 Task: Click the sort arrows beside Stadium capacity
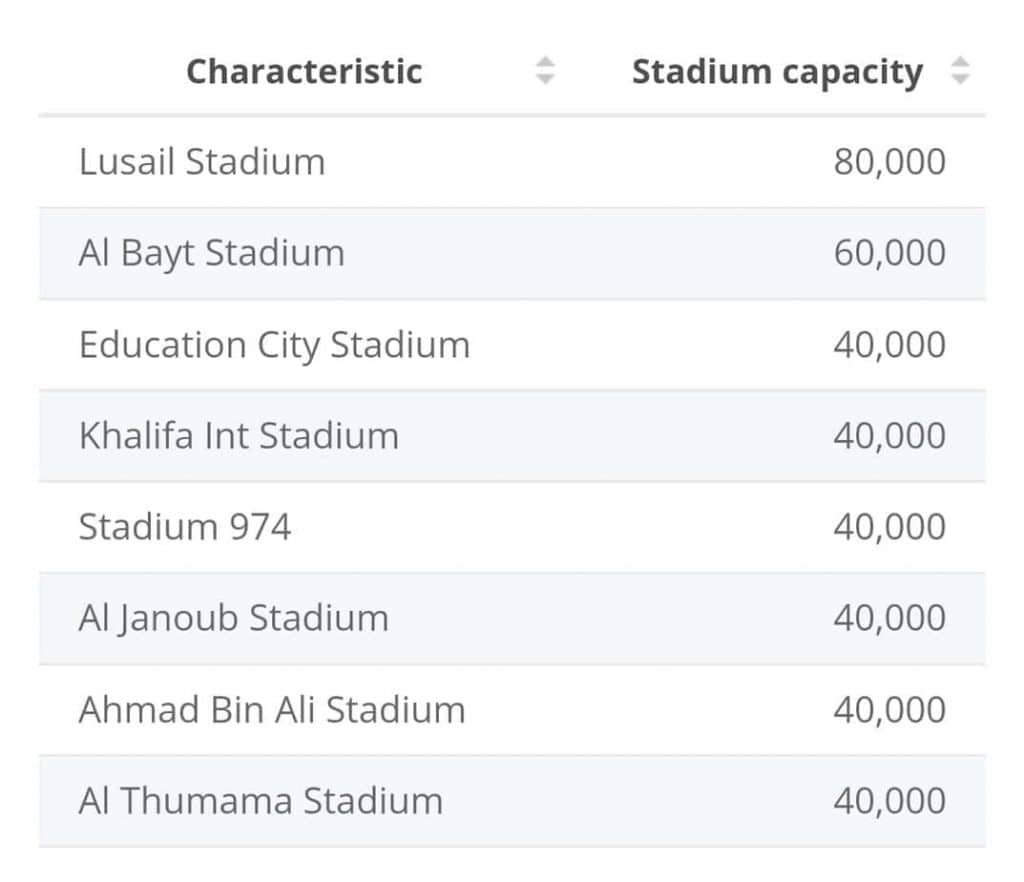(960, 71)
